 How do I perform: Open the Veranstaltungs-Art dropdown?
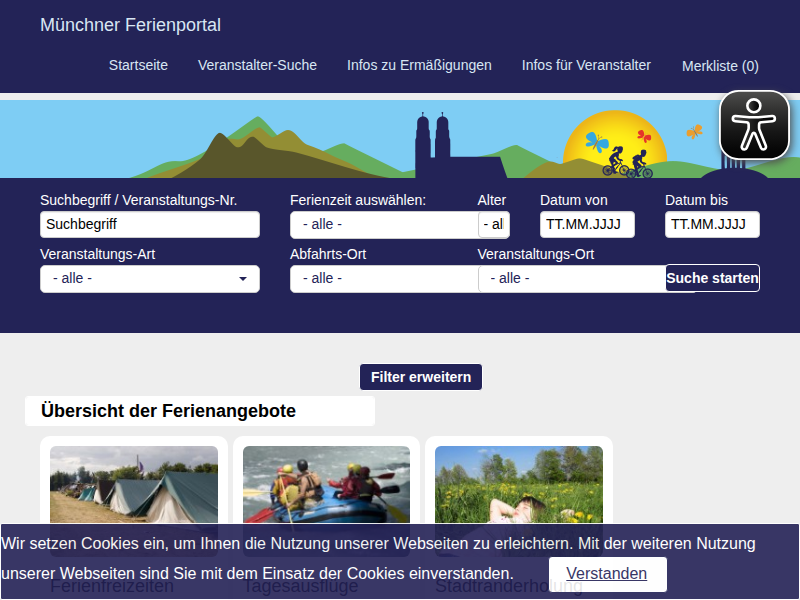(x=149, y=278)
